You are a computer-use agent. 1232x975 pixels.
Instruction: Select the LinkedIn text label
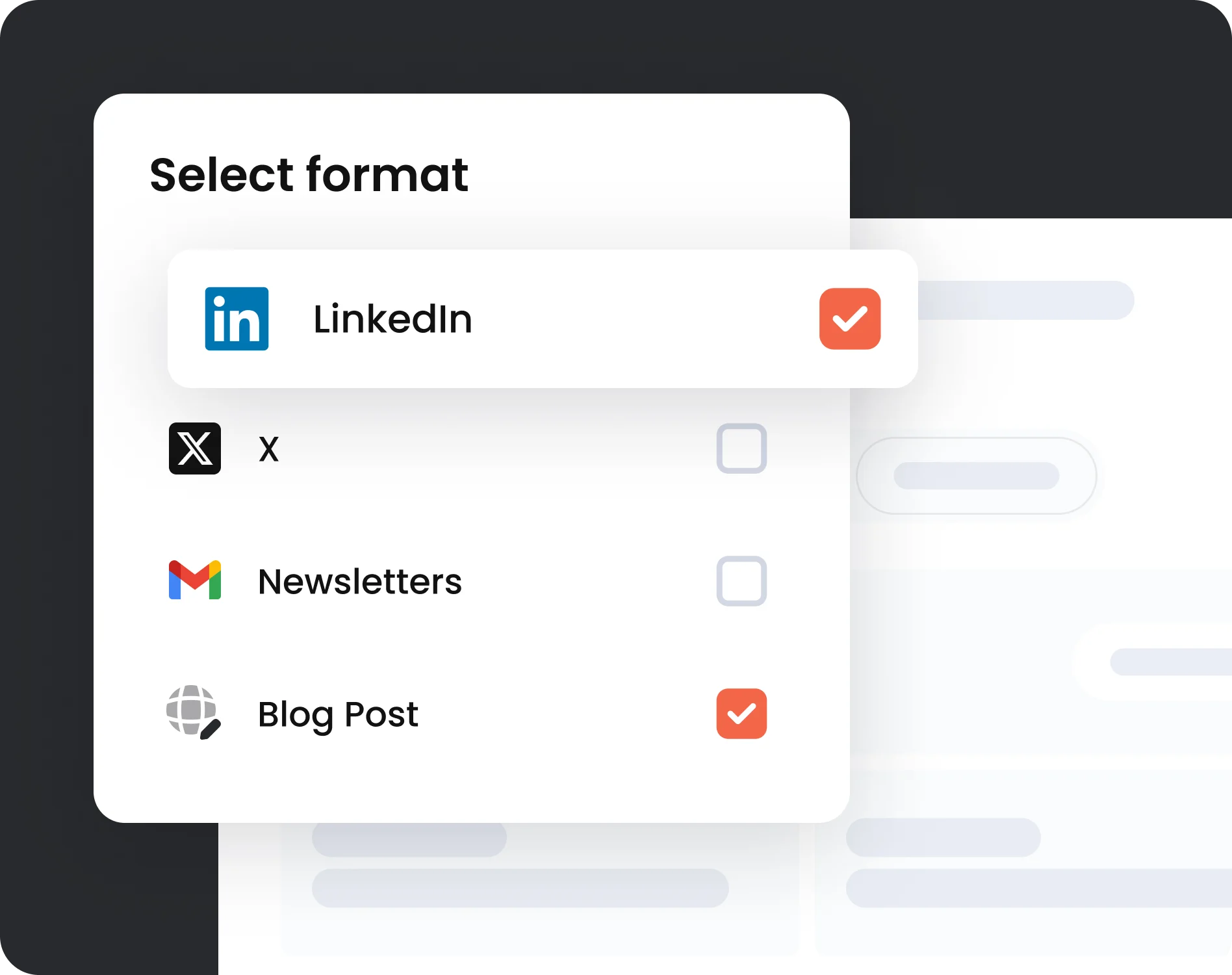tap(392, 319)
